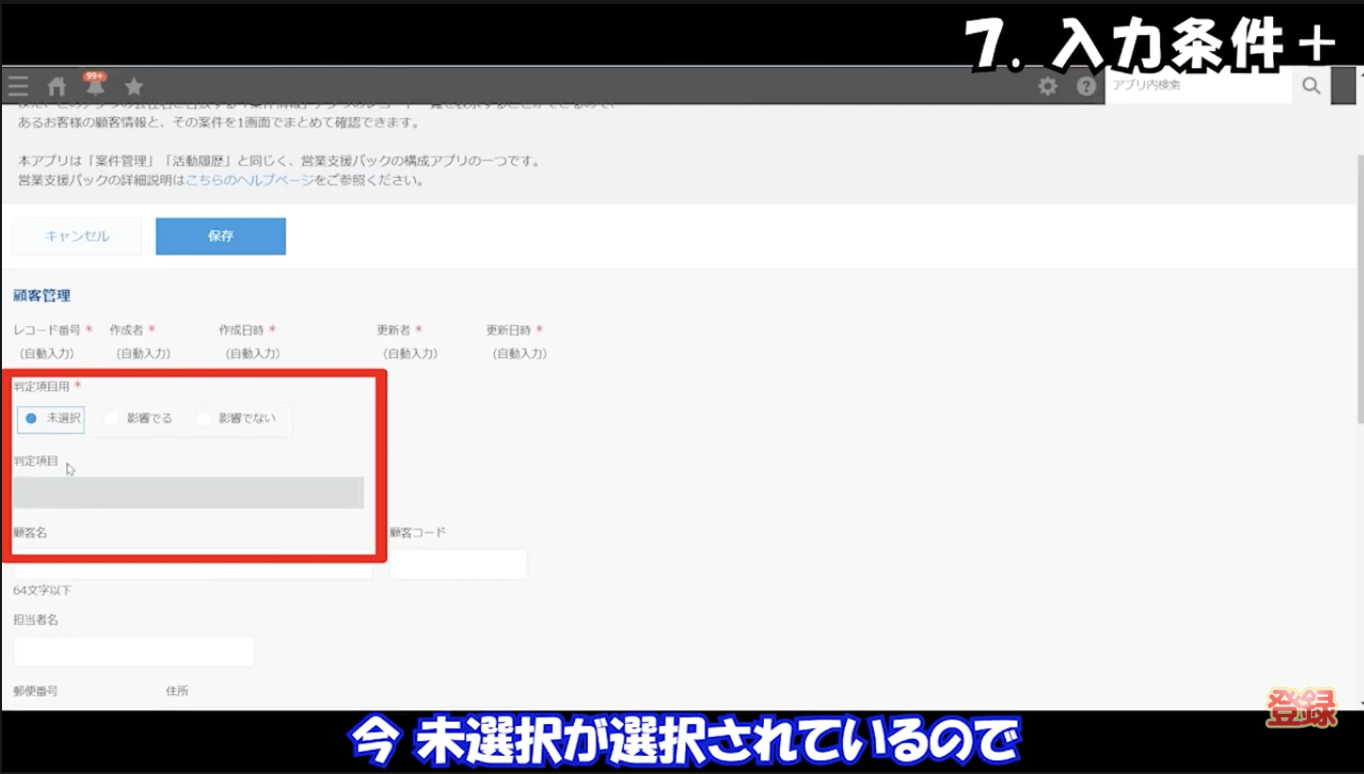Click the home icon in the toolbar
Viewport: 1364px width, 774px height.
(x=56, y=85)
